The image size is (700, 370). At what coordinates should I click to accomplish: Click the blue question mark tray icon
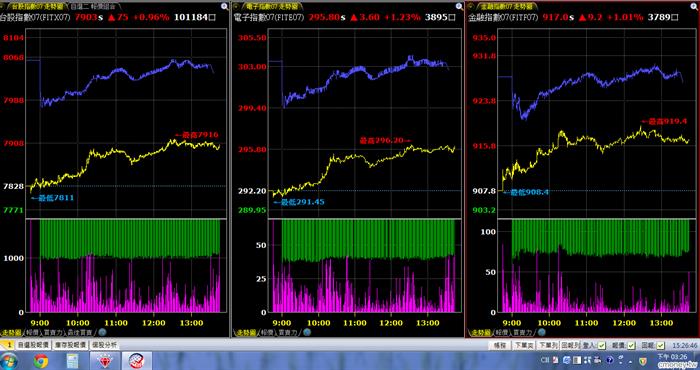(x=610, y=360)
